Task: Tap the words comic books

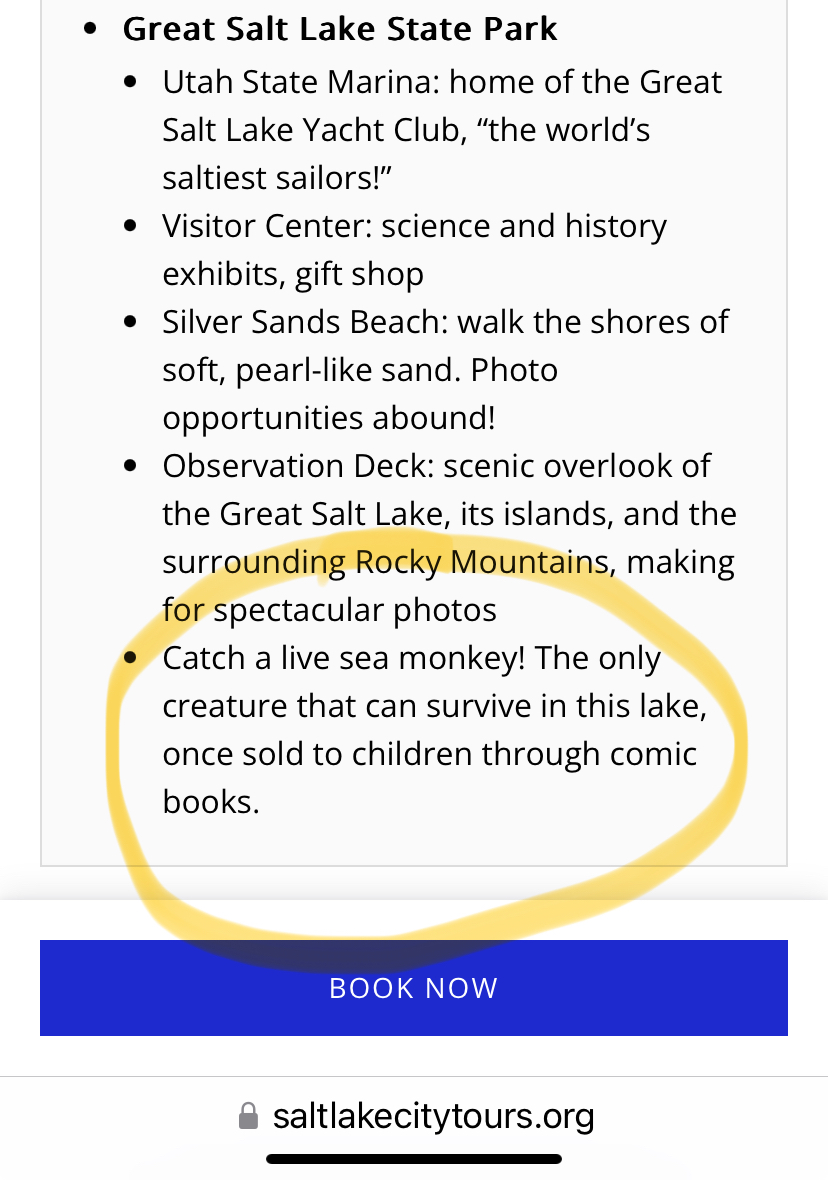Action: [x=641, y=754]
